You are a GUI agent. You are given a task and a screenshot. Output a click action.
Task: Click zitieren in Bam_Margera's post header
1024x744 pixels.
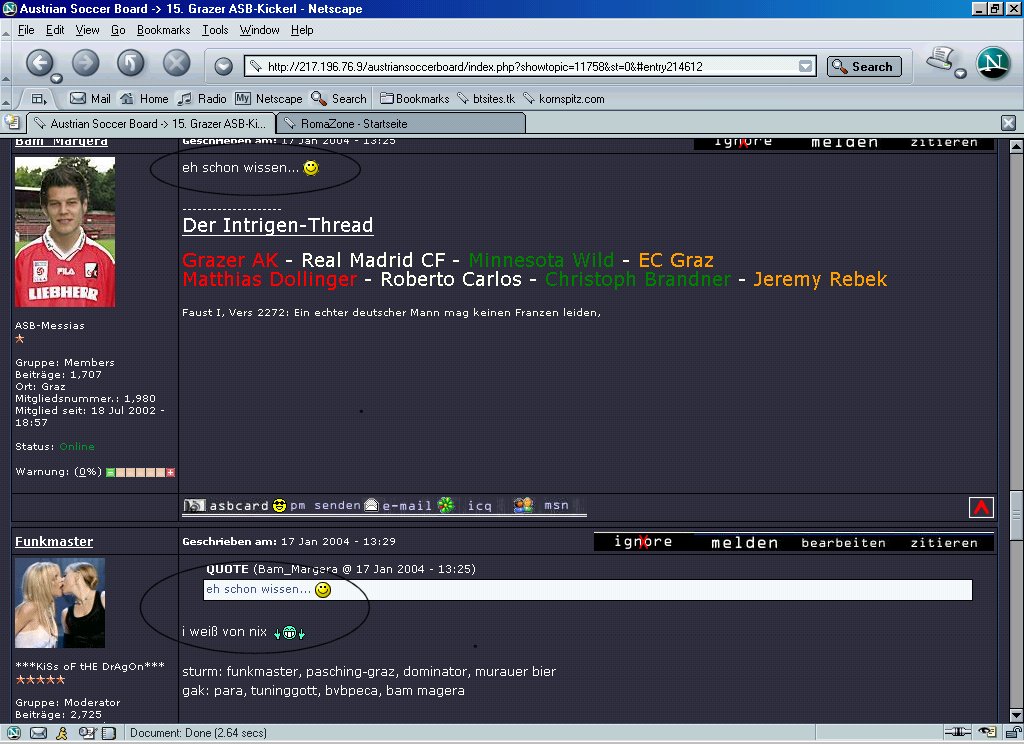[944, 142]
